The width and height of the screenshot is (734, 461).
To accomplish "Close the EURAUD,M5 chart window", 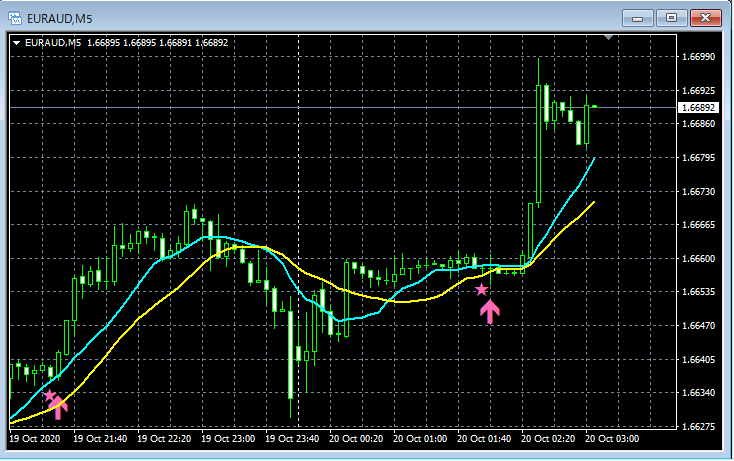I will (x=706, y=18).
